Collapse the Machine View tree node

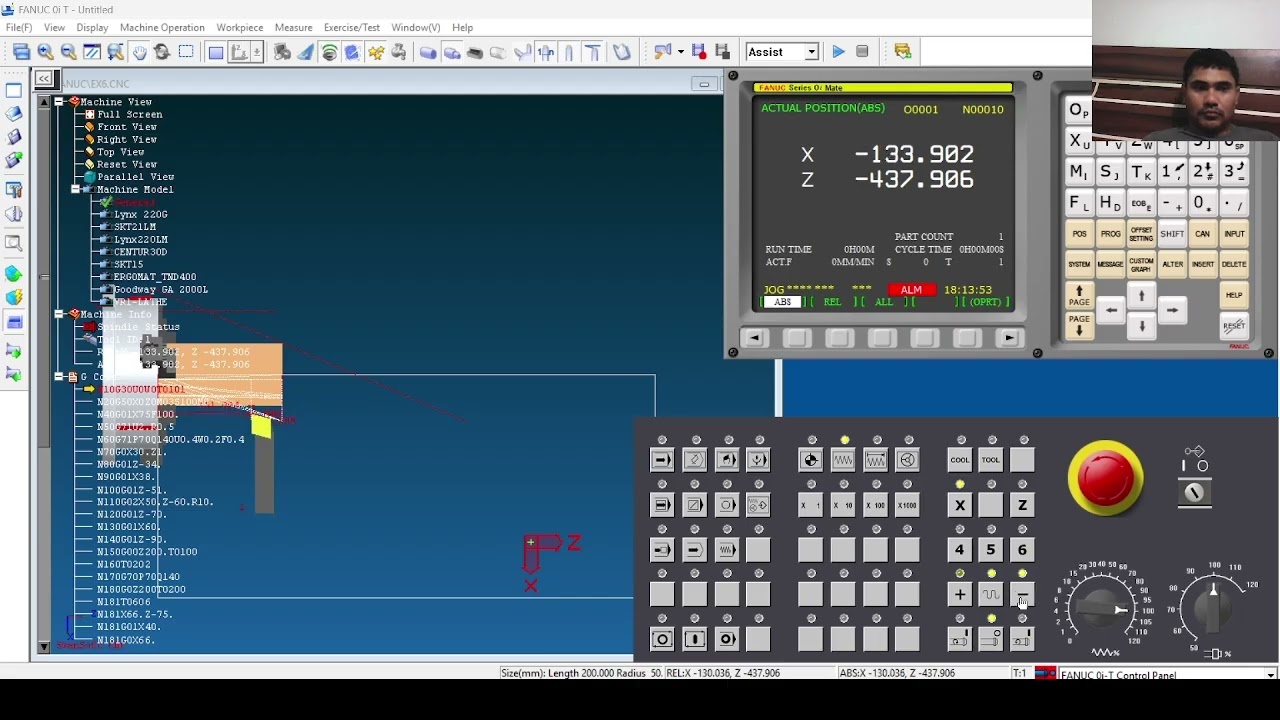[x=59, y=102]
